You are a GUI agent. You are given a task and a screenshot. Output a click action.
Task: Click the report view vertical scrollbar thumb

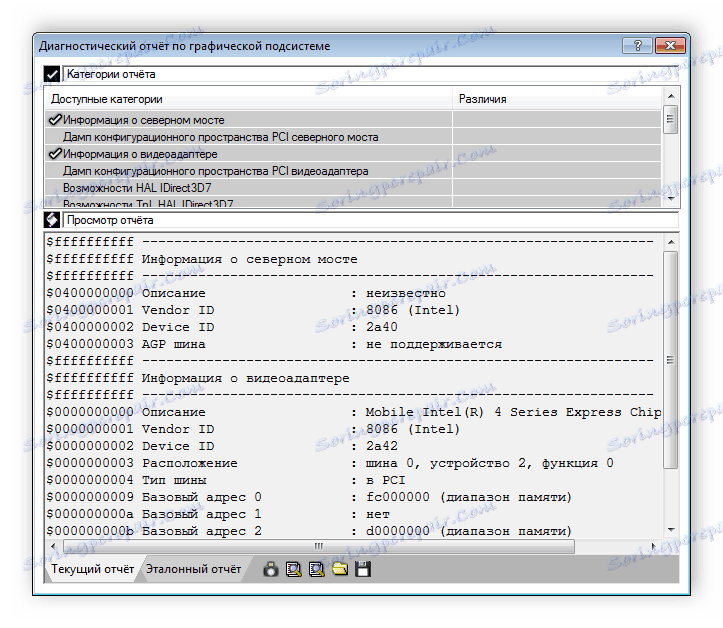(671, 360)
